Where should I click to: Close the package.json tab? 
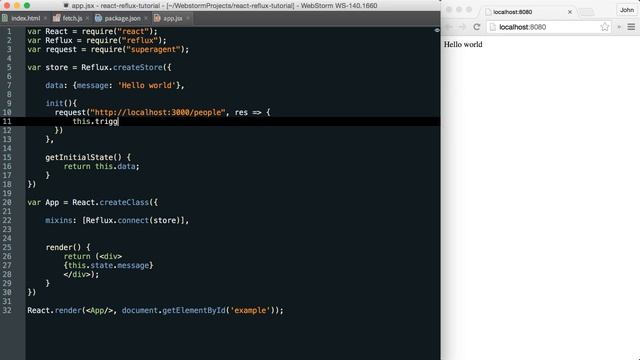[146, 18]
